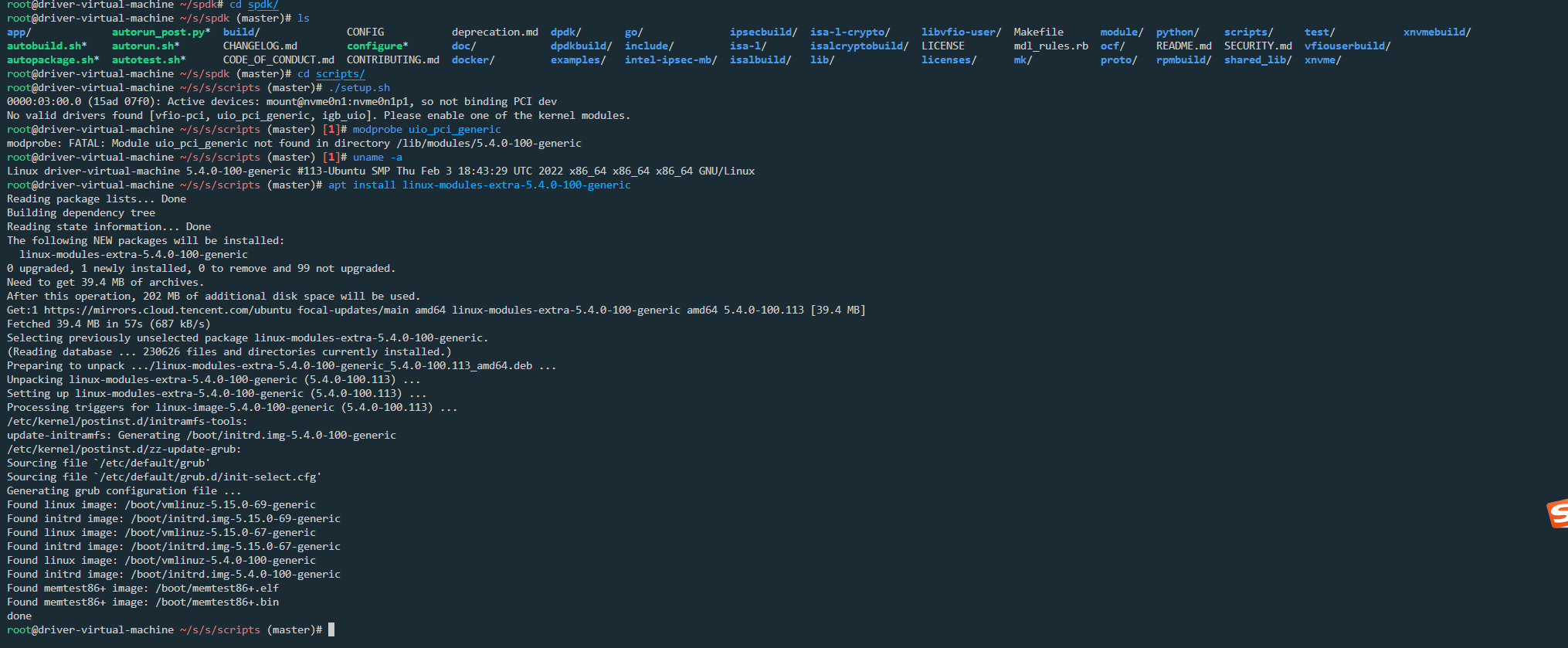1568x648 pixels.
Task: Click the mk/ directory entry
Action: tap(1023, 60)
